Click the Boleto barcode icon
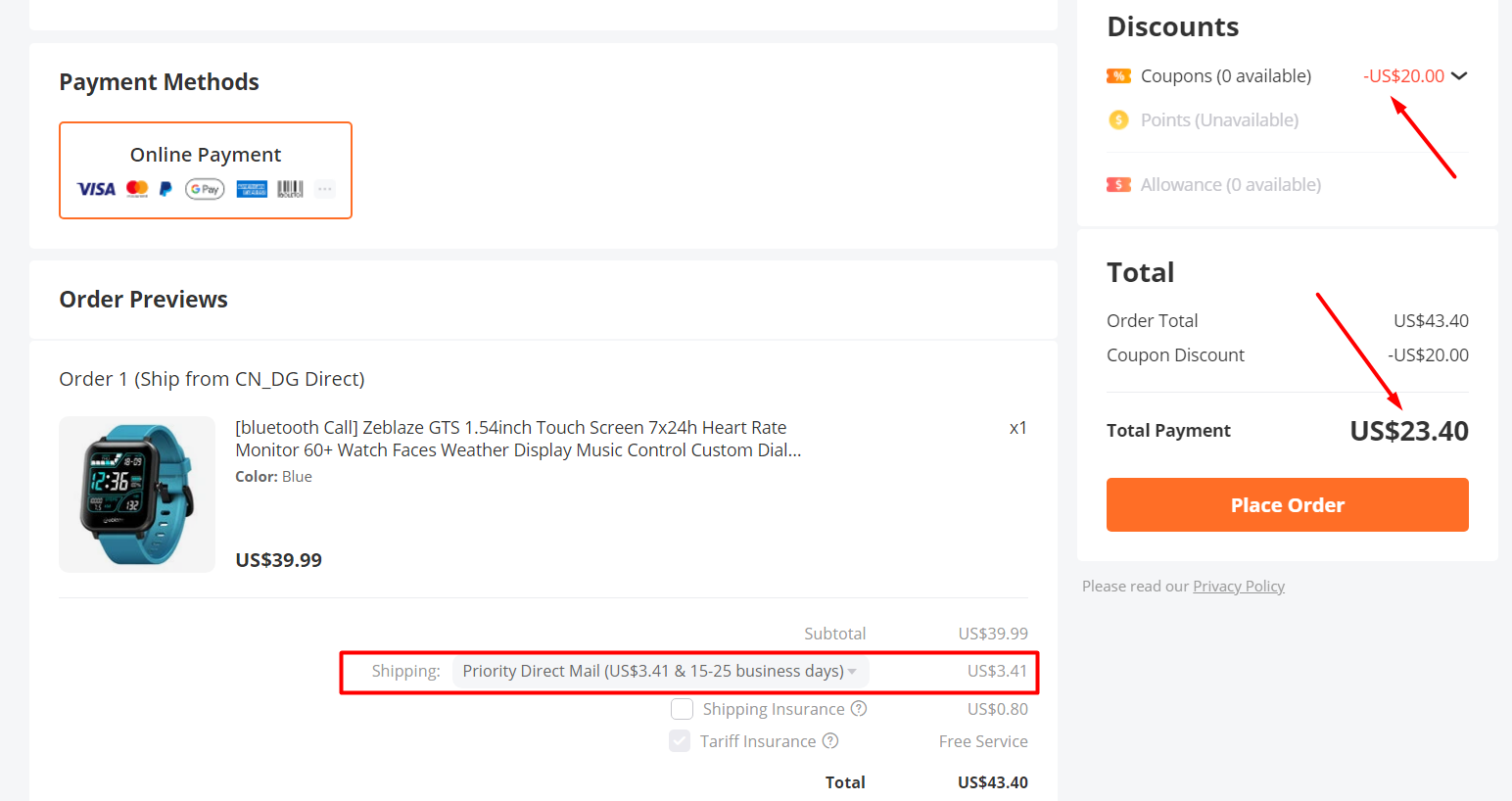1512x801 pixels. click(x=290, y=189)
